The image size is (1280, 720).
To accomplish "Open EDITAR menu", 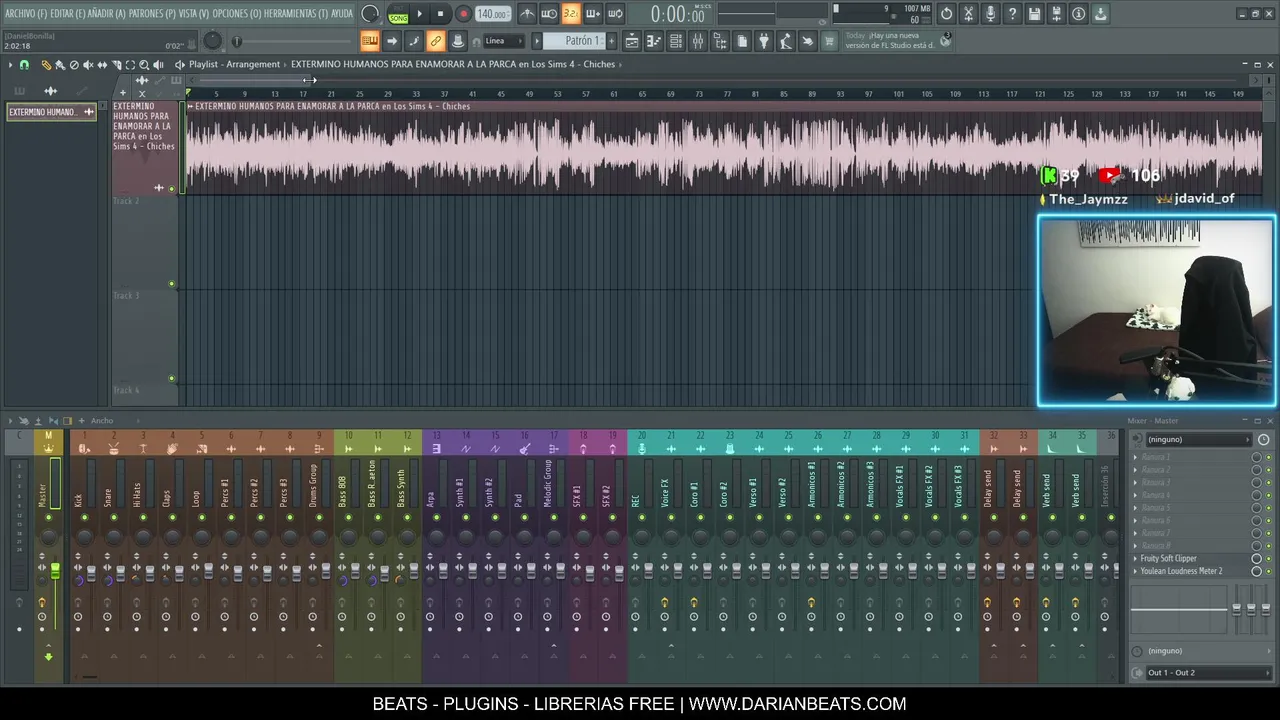I will coord(67,14).
